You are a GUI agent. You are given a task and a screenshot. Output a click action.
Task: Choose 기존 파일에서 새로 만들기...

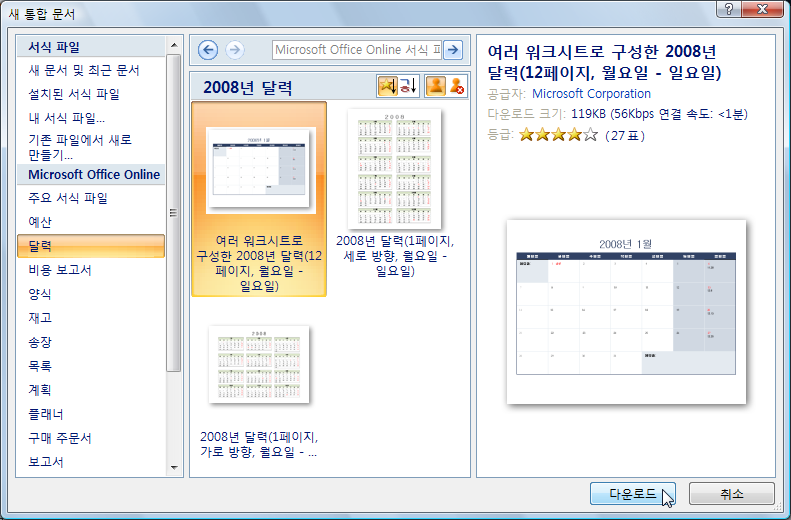(80, 147)
